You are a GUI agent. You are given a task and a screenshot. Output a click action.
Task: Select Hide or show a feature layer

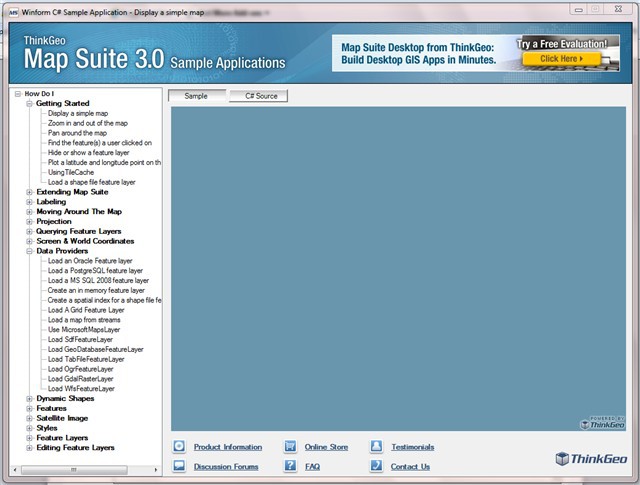(x=89, y=153)
